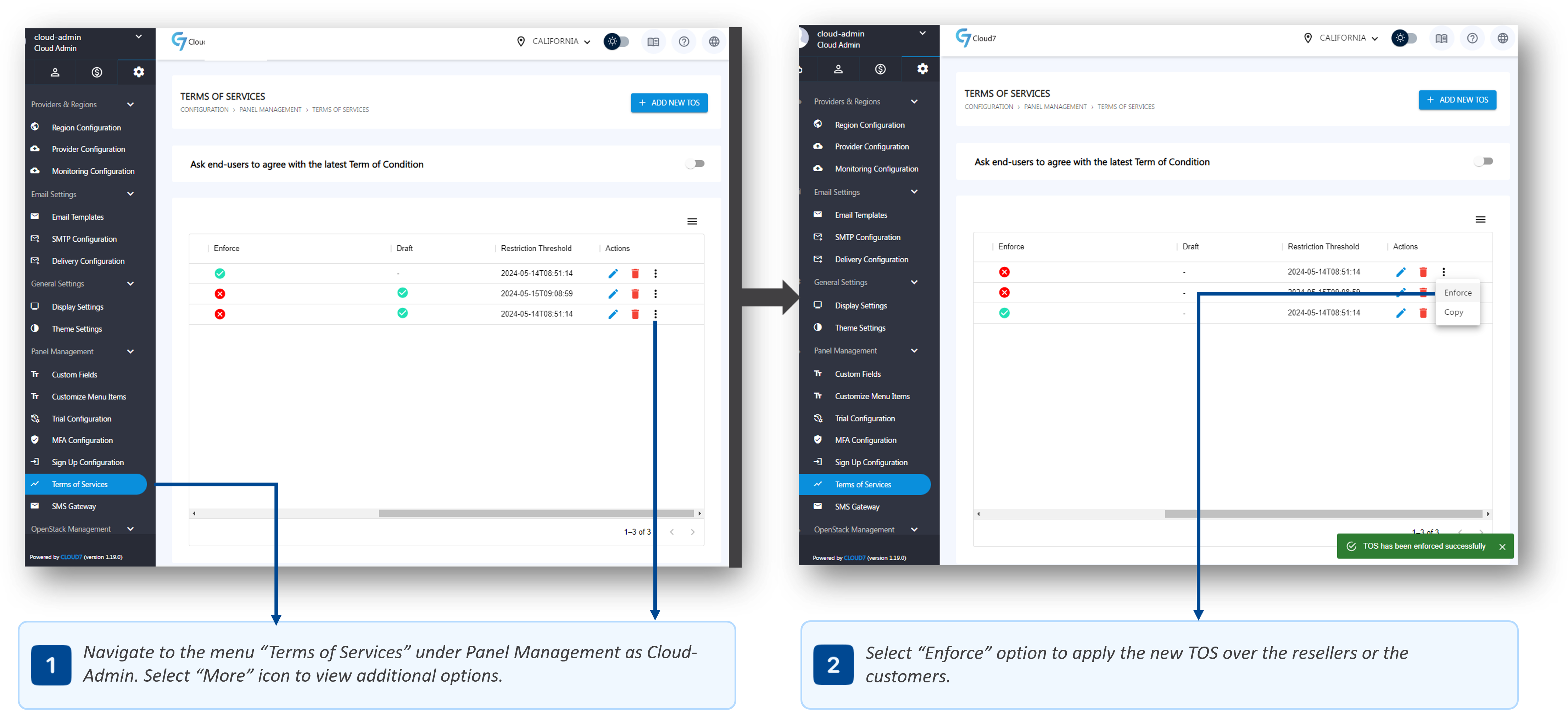Expand cloud-admin user dropdown in right screenshot
Screen dimensions: 1568x710
coord(922,33)
